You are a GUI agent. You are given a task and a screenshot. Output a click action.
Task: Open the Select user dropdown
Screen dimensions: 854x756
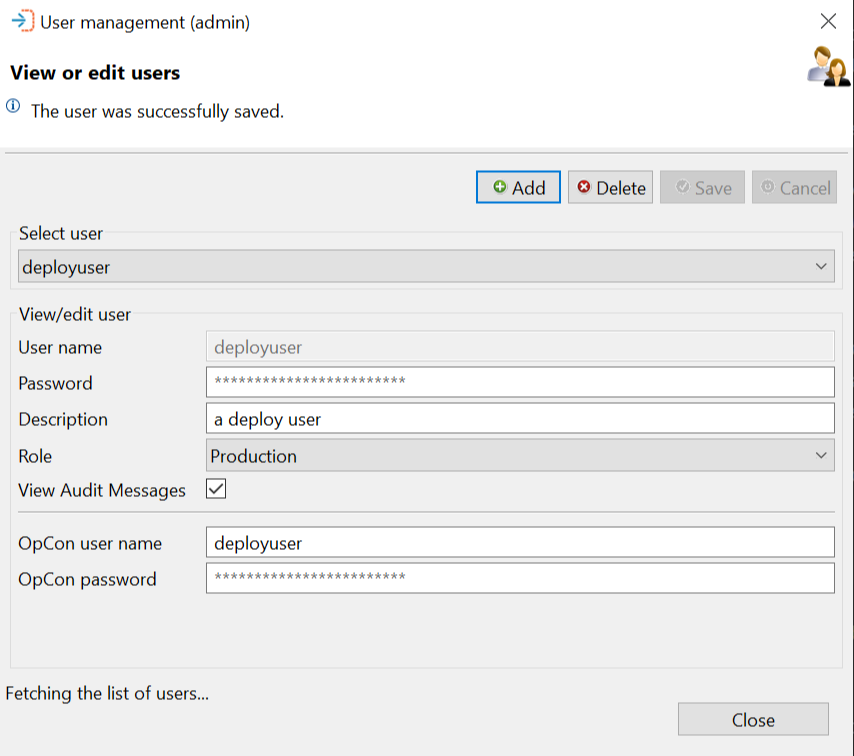point(426,266)
